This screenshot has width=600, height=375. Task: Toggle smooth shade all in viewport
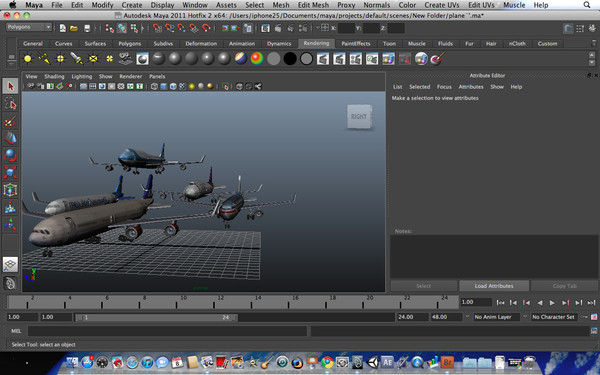point(164,86)
